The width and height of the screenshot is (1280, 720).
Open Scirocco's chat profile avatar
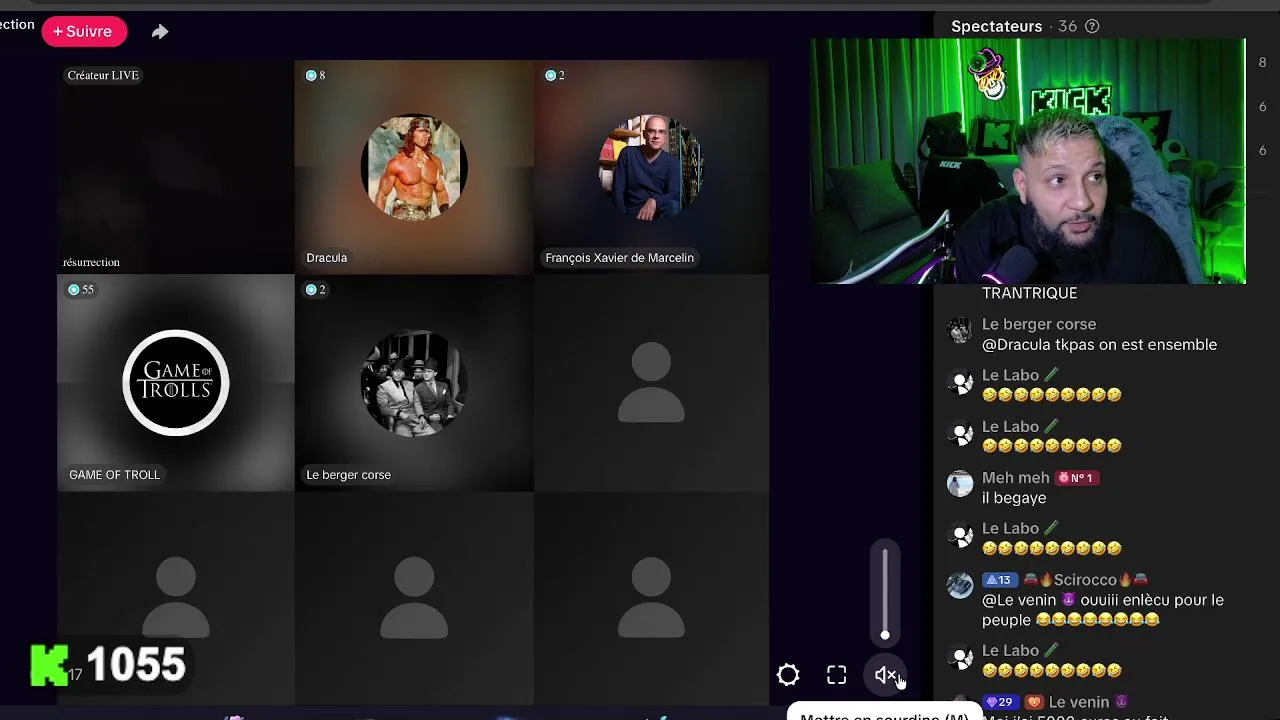click(x=960, y=586)
